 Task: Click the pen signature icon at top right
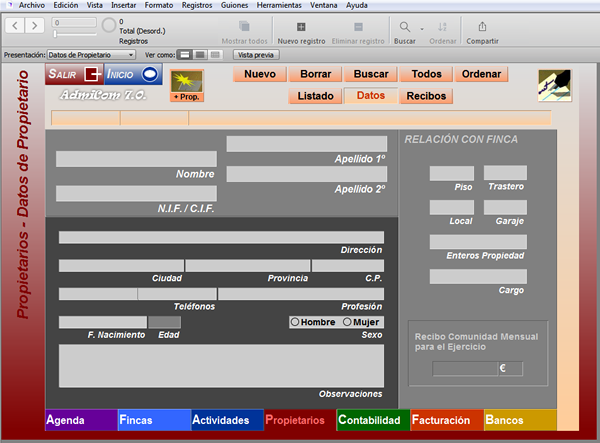click(554, 85)
